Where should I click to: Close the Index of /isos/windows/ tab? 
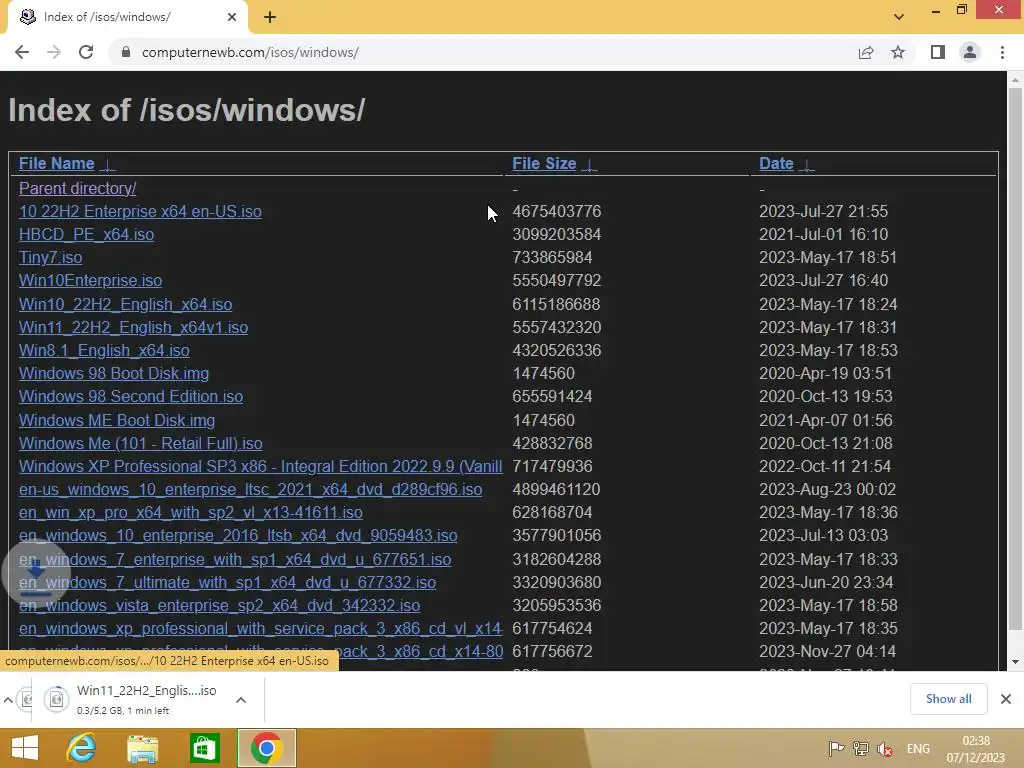tap(232, 17)
